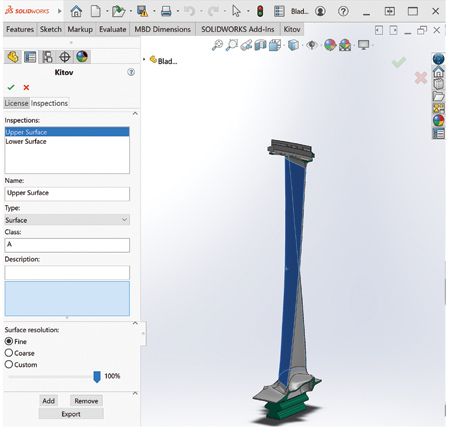Click the Rebuild traffic light icon
Image resolution: width=450 pixels, height=431 pixels.
[x=260, y=11]
